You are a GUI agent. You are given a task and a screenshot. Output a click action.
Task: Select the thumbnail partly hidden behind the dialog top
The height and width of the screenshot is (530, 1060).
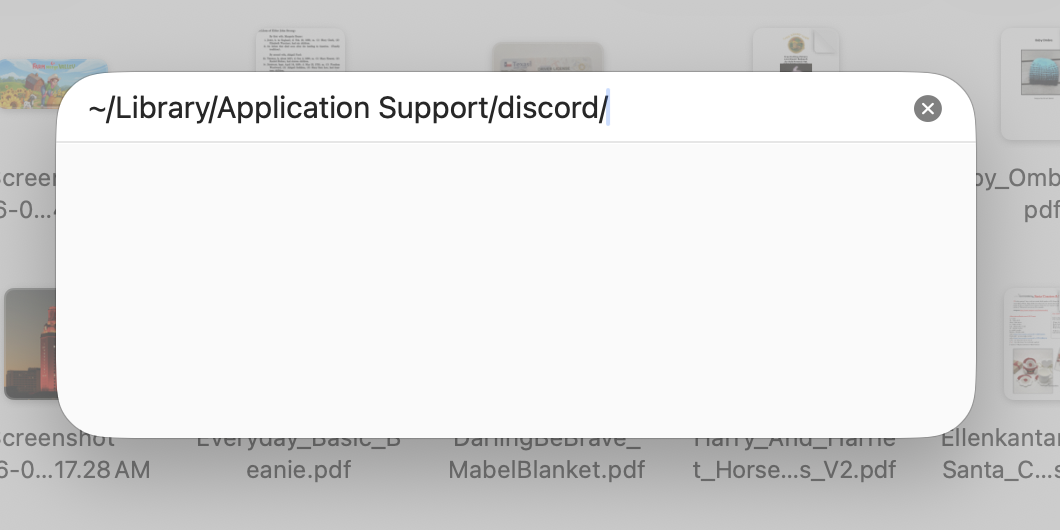pos(548,58)
